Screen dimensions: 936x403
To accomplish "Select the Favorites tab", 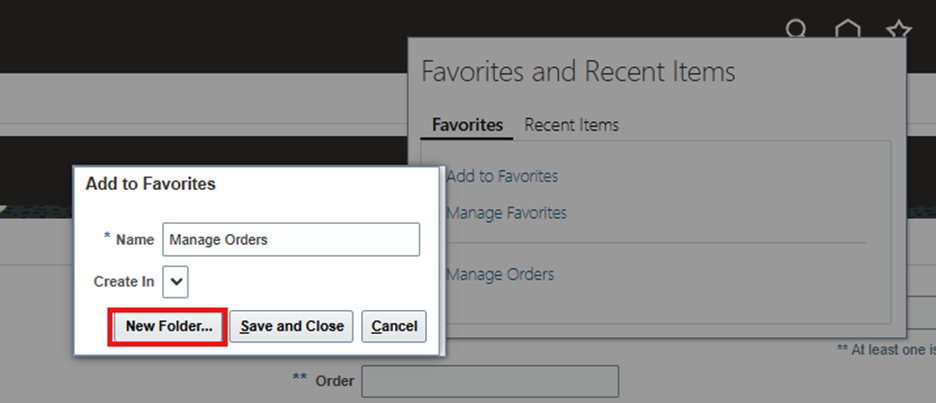I will click(x=467, y=125).
